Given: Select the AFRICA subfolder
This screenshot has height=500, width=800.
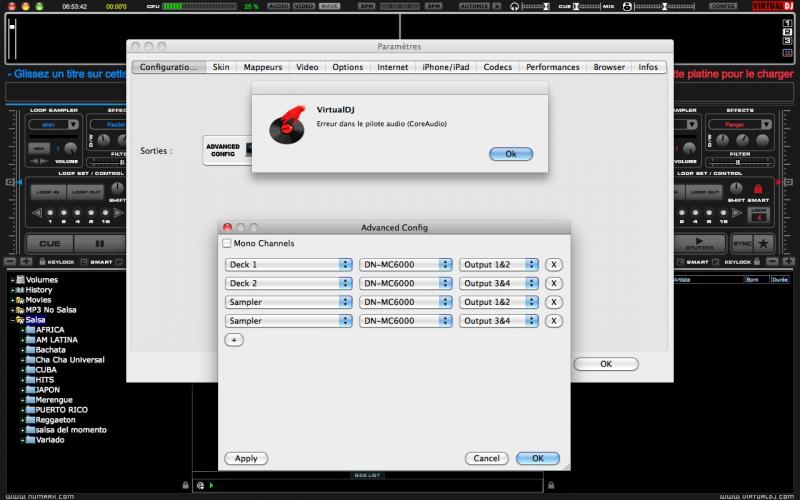Looking at the screenshot, I should point(49,330).
